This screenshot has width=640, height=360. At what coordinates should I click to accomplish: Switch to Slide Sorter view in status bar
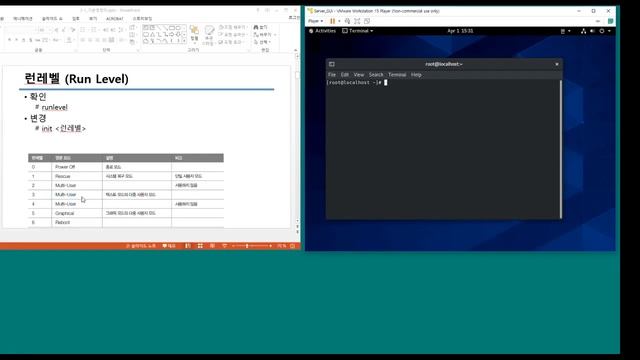pyautogui.click(x=200, y=246)
